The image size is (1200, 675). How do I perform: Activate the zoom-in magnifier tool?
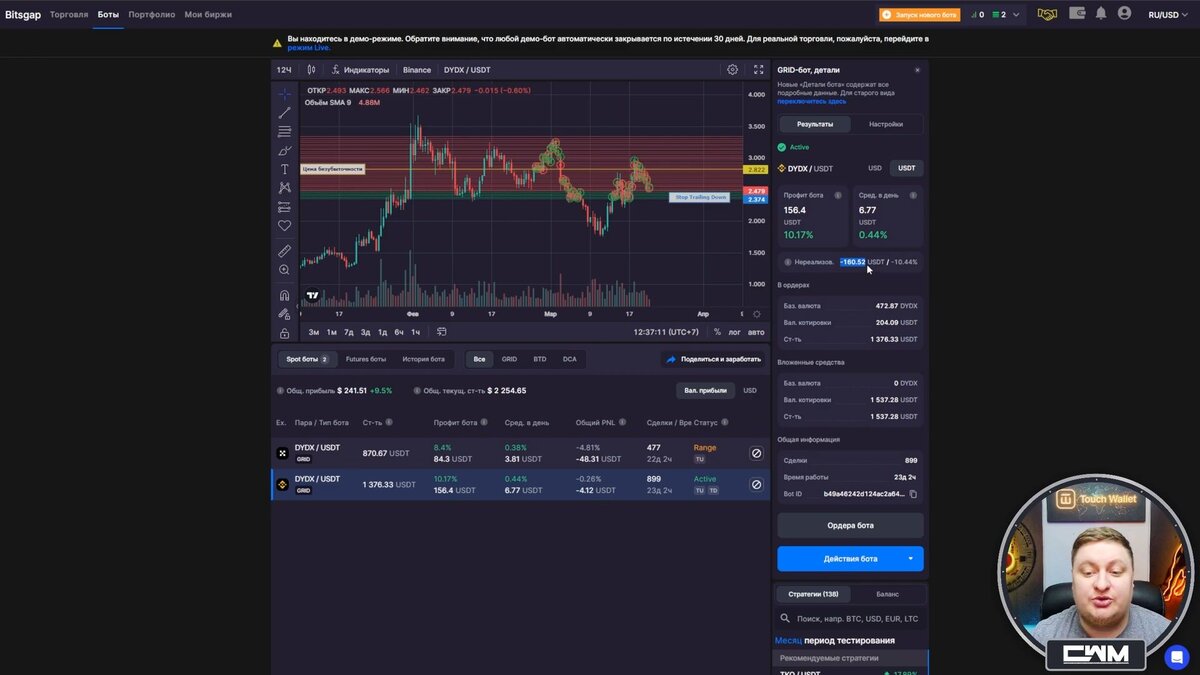[x=285, y=270]
